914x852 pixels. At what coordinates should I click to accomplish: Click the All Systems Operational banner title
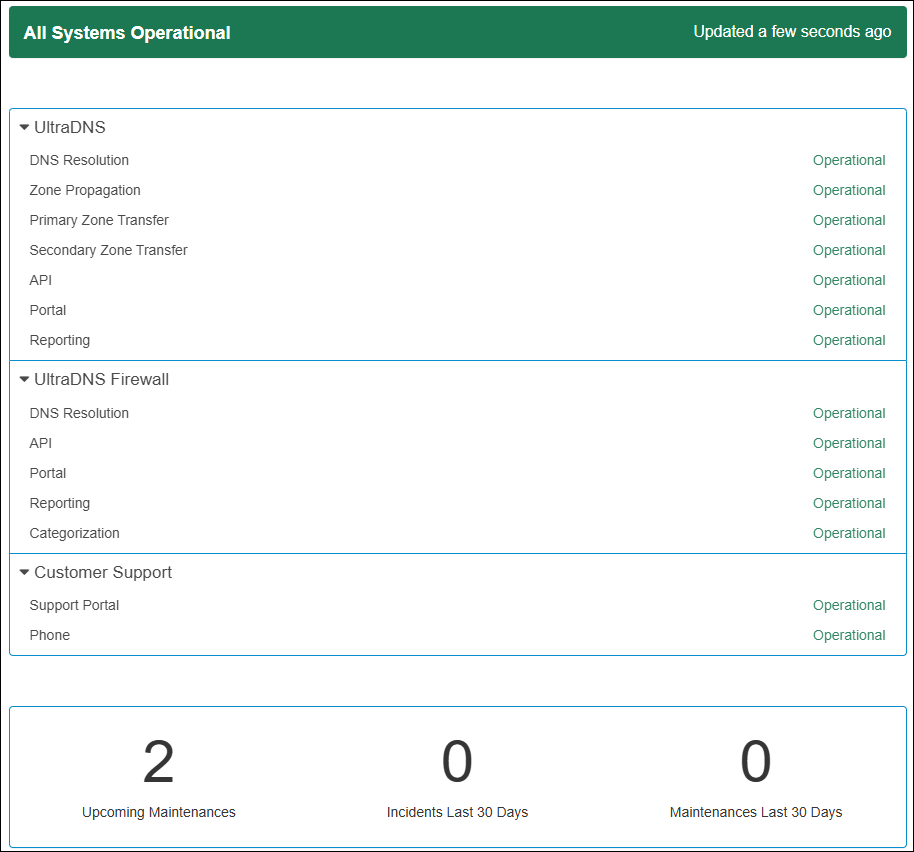coord(127,33)
